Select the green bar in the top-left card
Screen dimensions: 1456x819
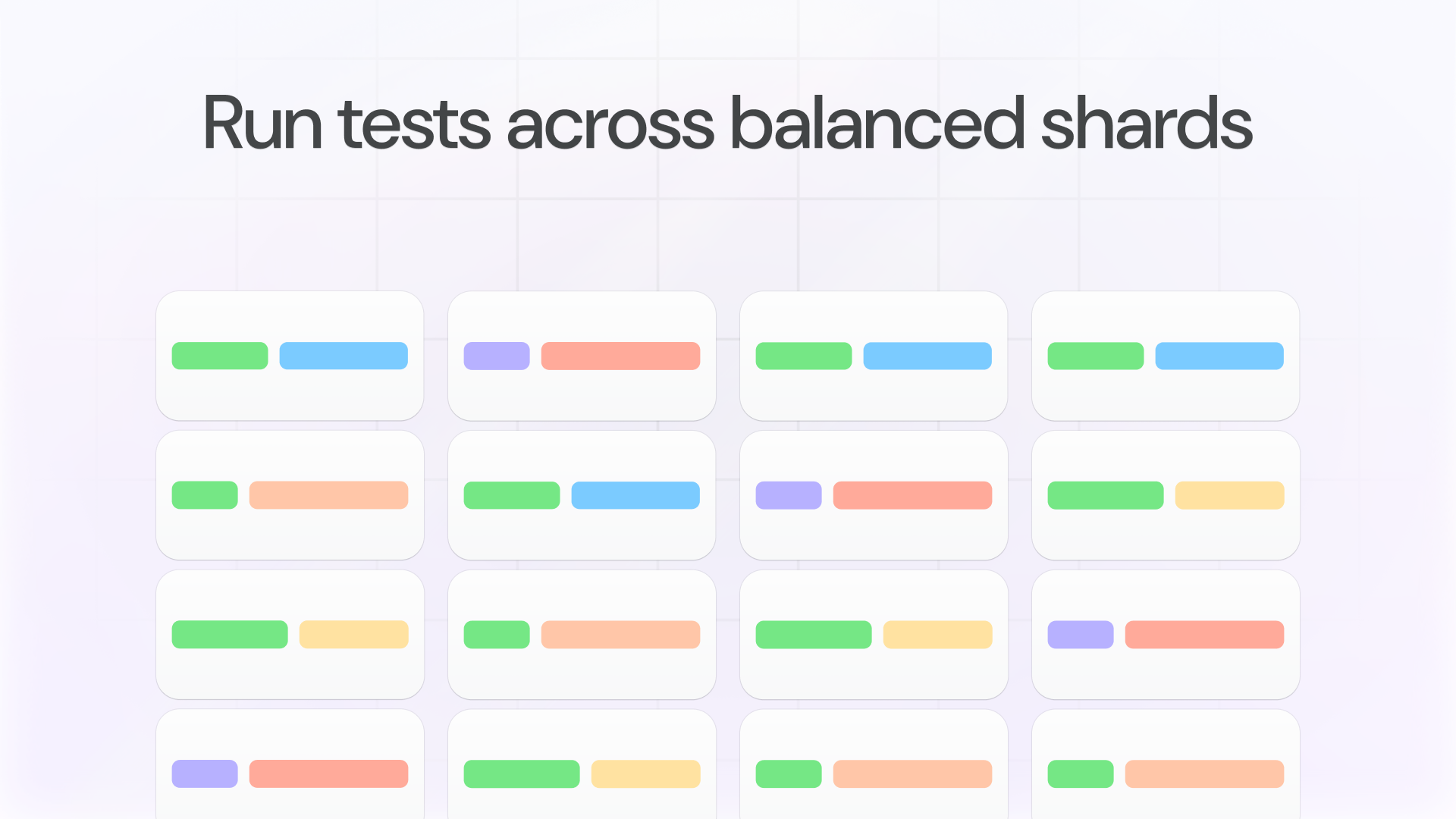(x=220, y=356)
